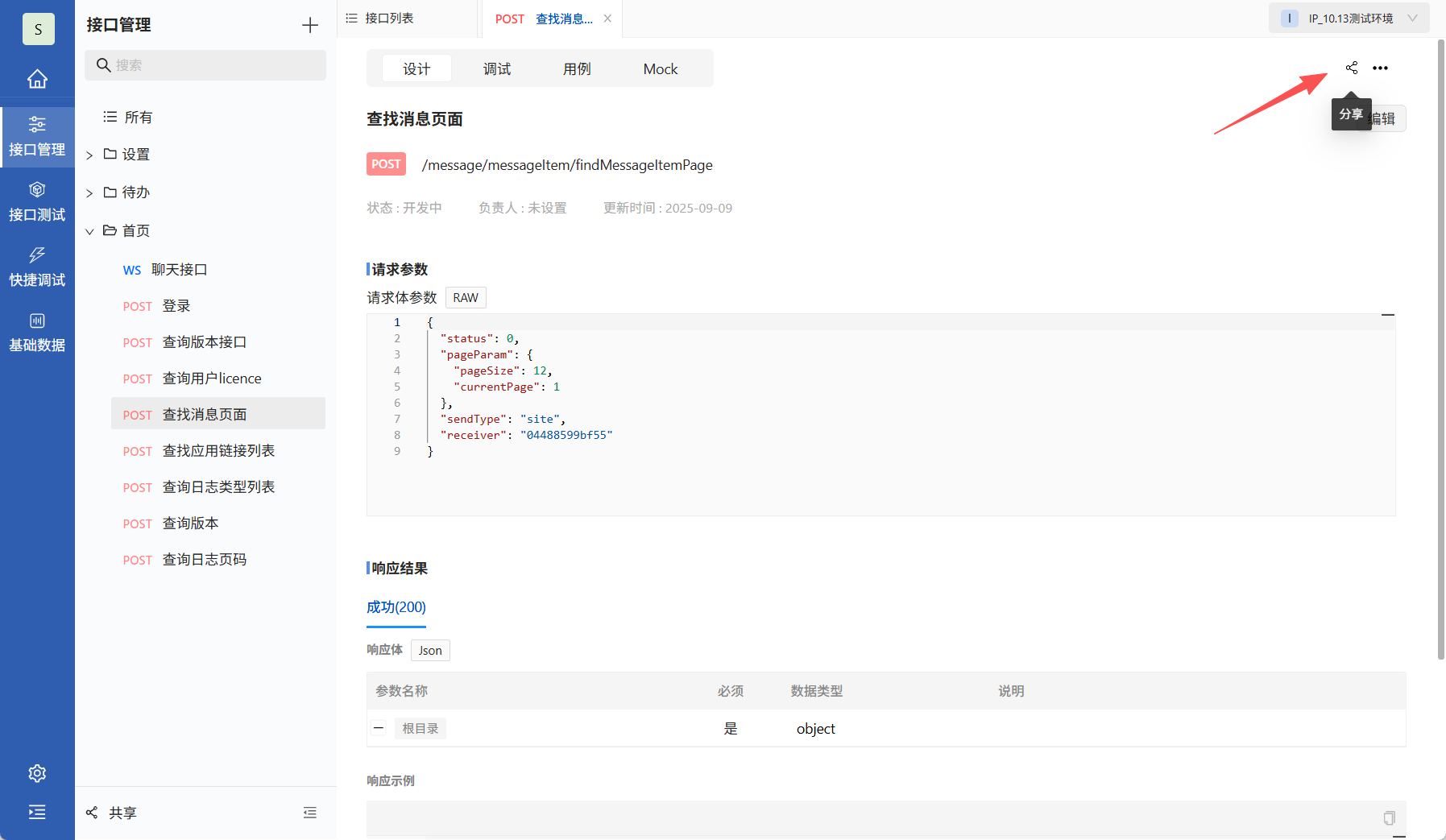Select the 成功(200) response tab
The height and width of the screenshot is (840, 1446).
click(x=396, y=607)
